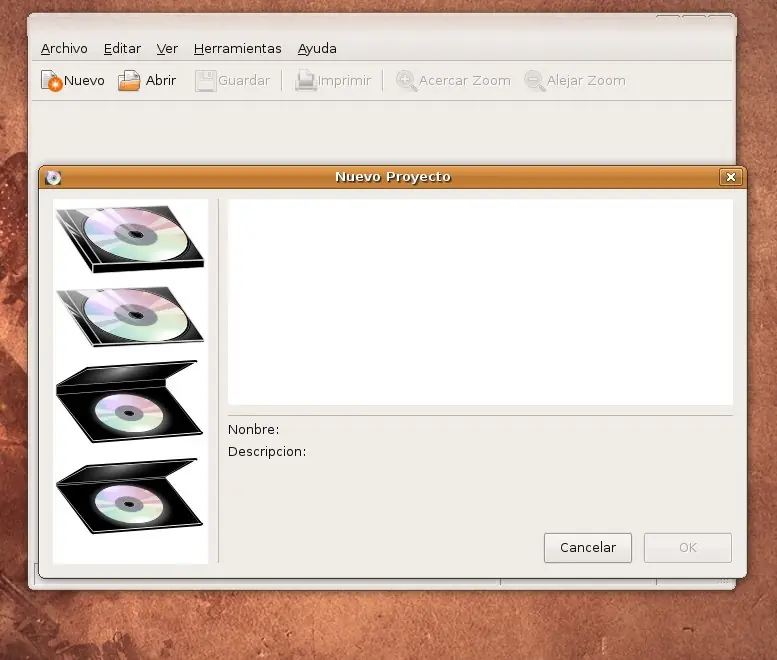The height and width of the screenshot is (660, 777).
Task: Click the Nuevo toolbar icon
Action: click(51, 80)
